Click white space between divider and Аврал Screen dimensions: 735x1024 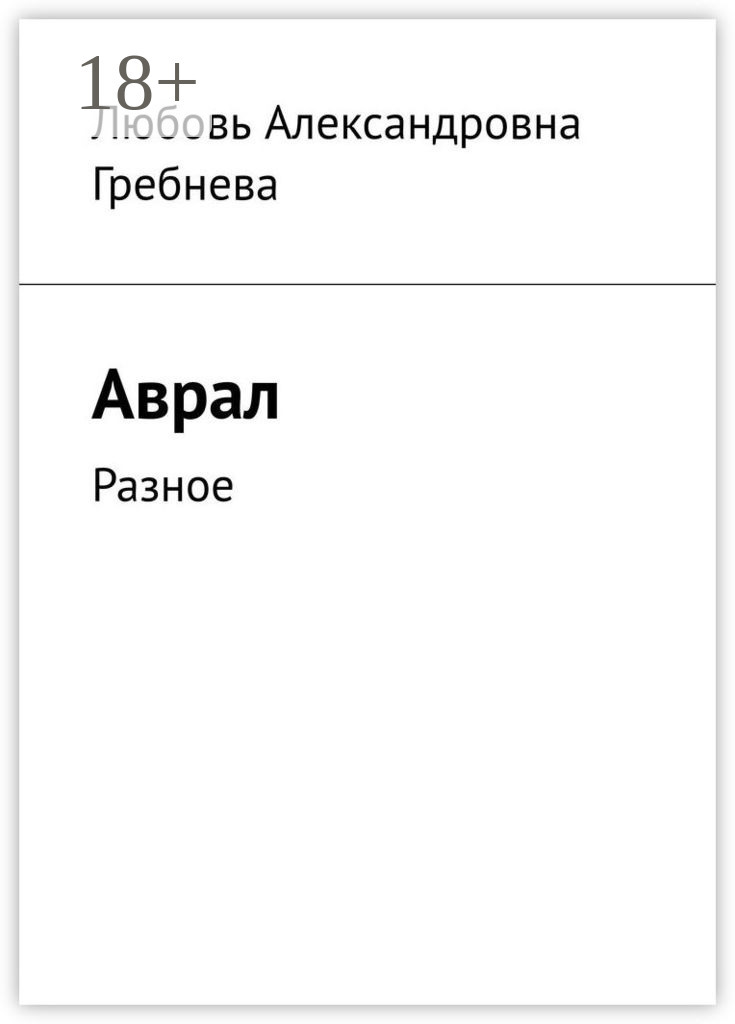(x=367, y=325)
